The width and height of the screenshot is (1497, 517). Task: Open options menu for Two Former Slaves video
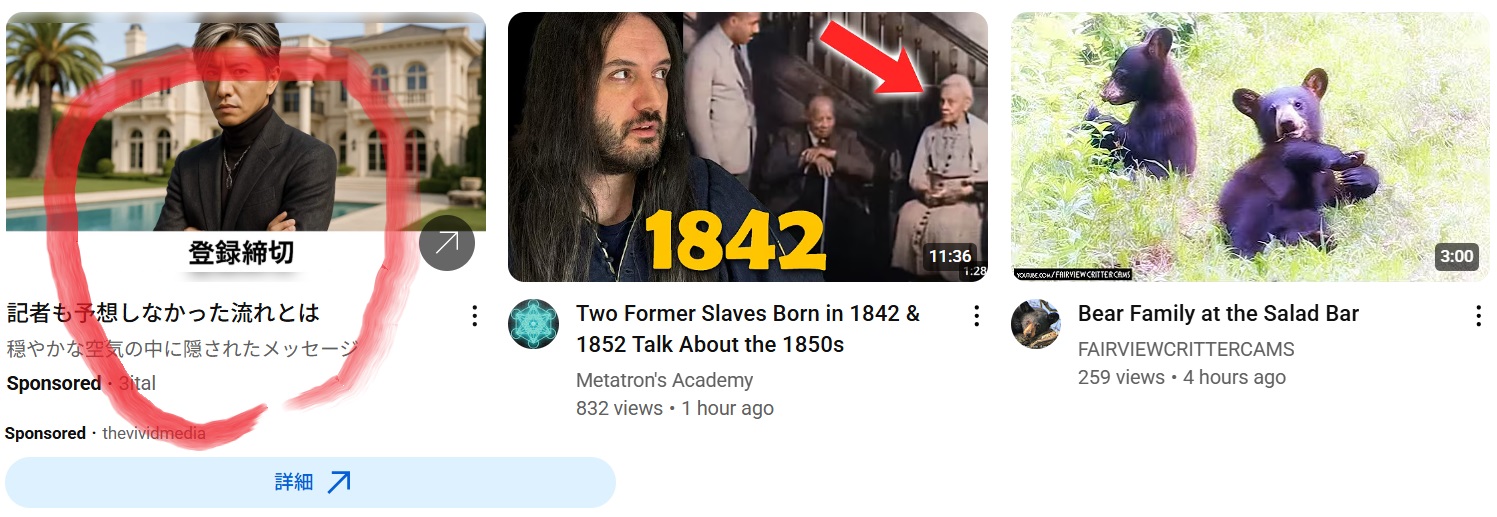click(x=976, y=317)
